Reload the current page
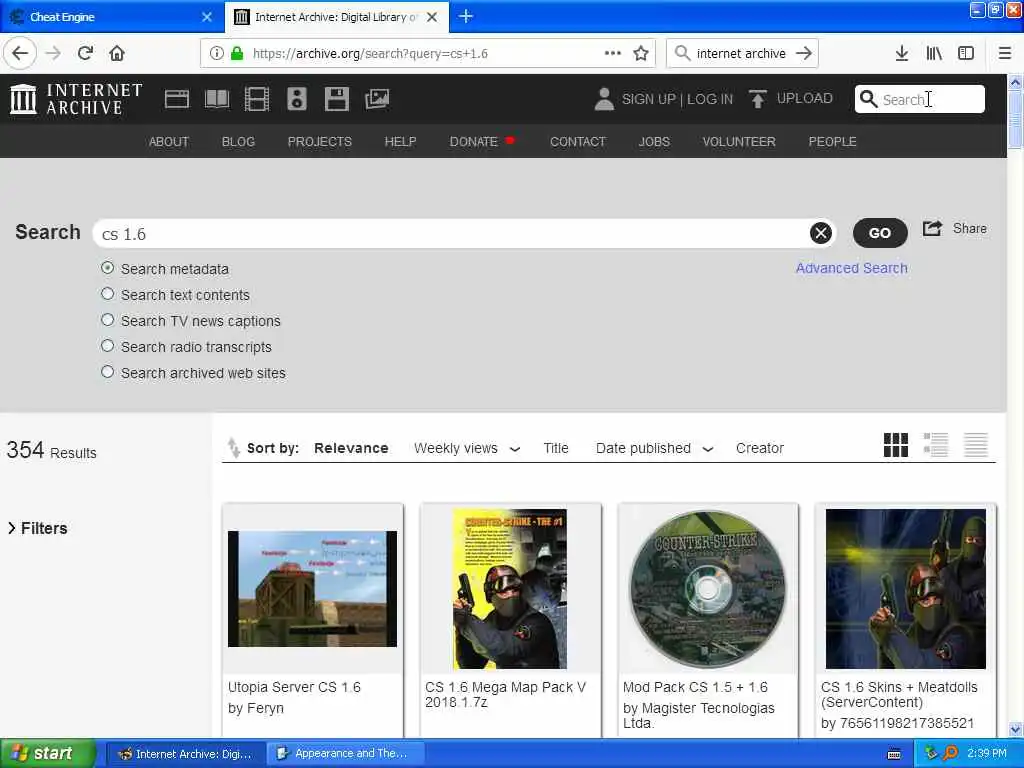The height and width of the screenshot is (768, 1024). (x=85, y=53)
